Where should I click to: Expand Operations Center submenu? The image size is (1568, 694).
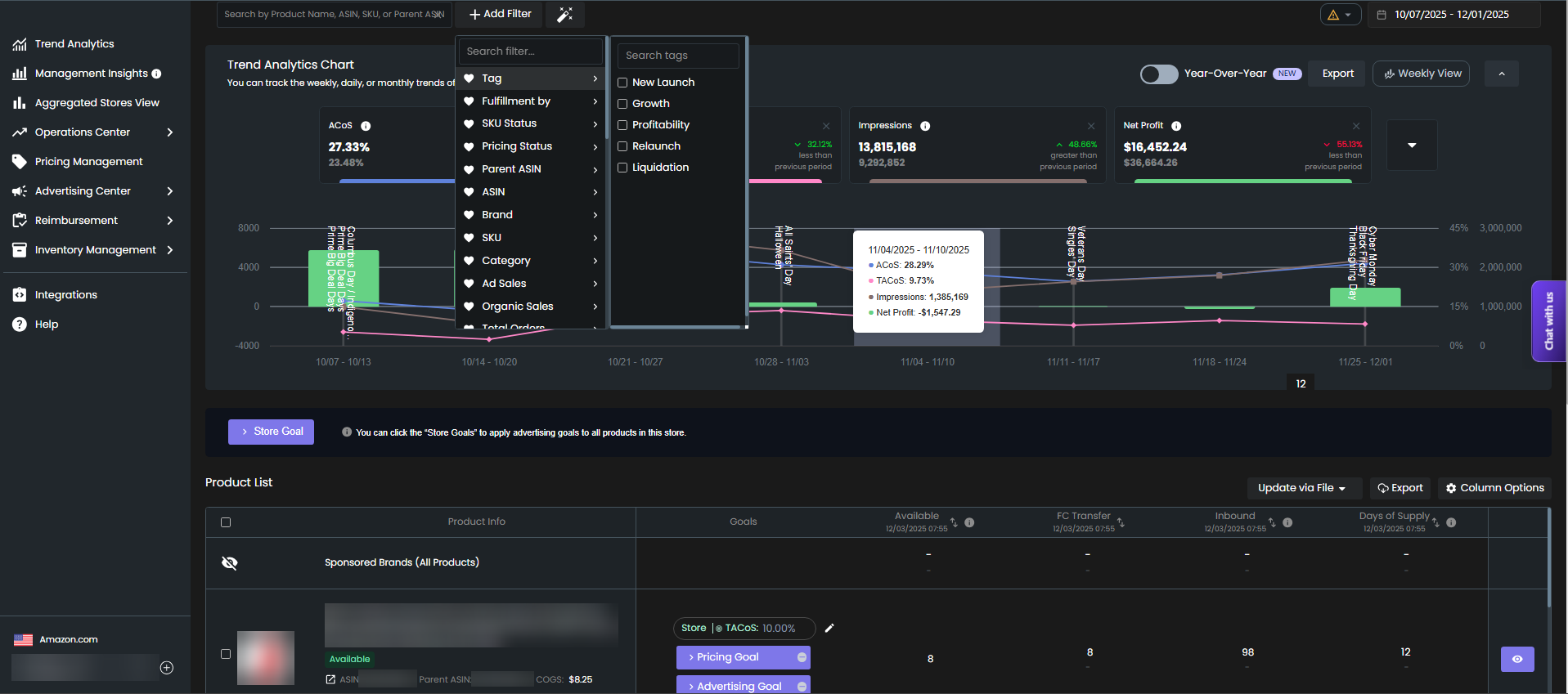[170, 132]
